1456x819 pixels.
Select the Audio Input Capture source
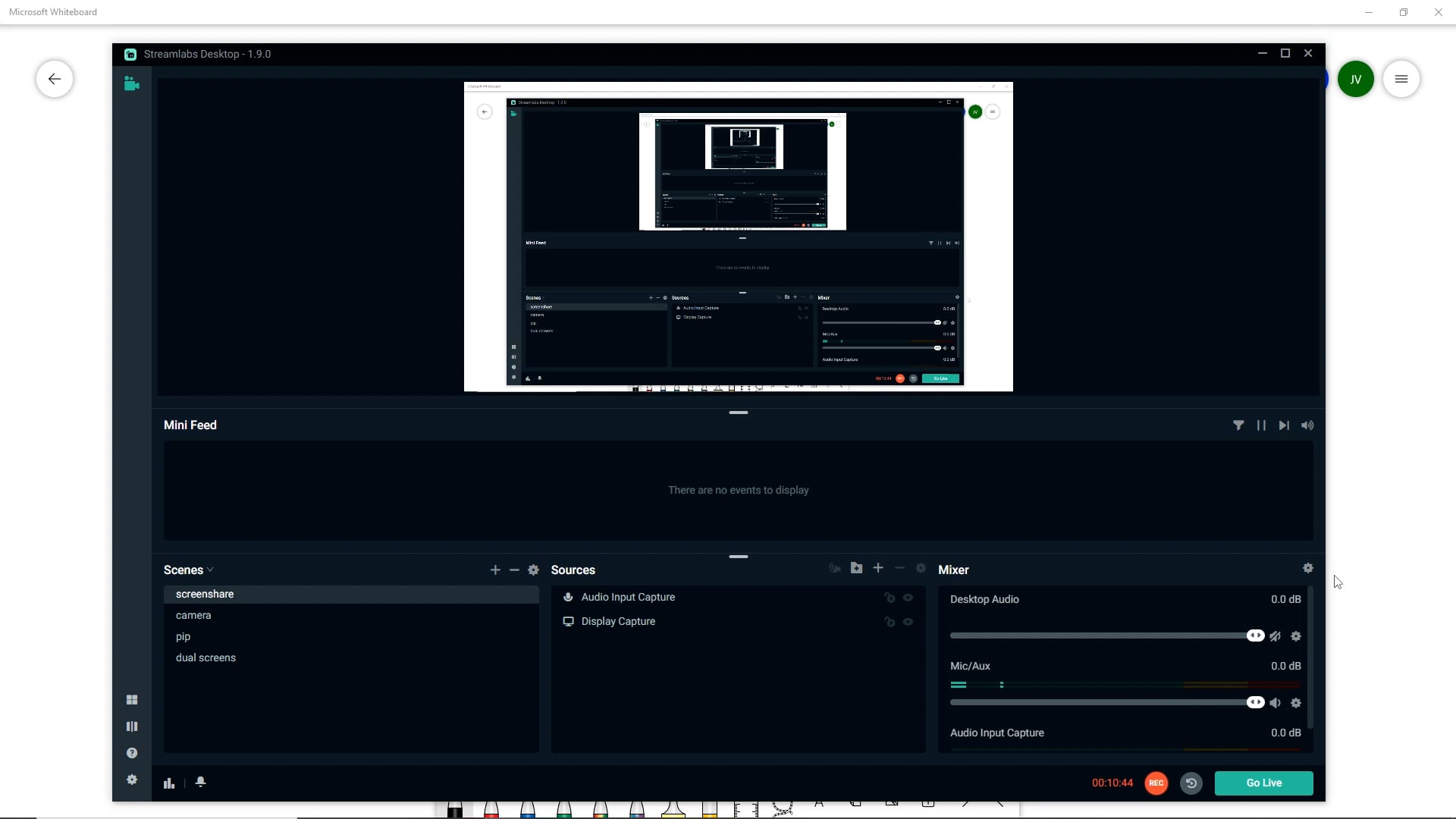[738, 598]
